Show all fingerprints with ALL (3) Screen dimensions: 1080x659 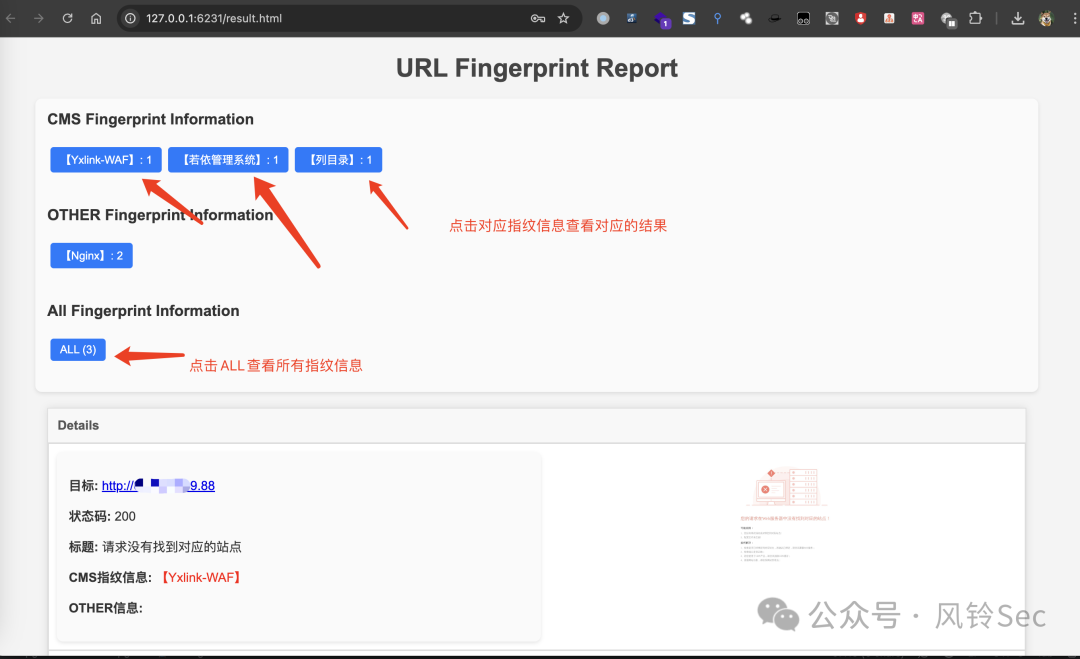pos(78,350)
